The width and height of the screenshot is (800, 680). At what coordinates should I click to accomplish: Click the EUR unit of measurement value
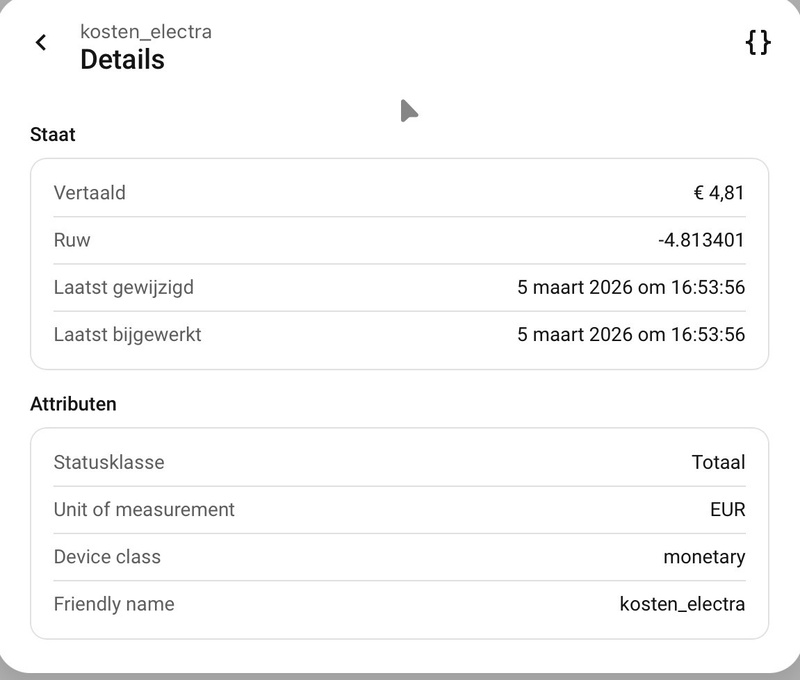[727, 510]
